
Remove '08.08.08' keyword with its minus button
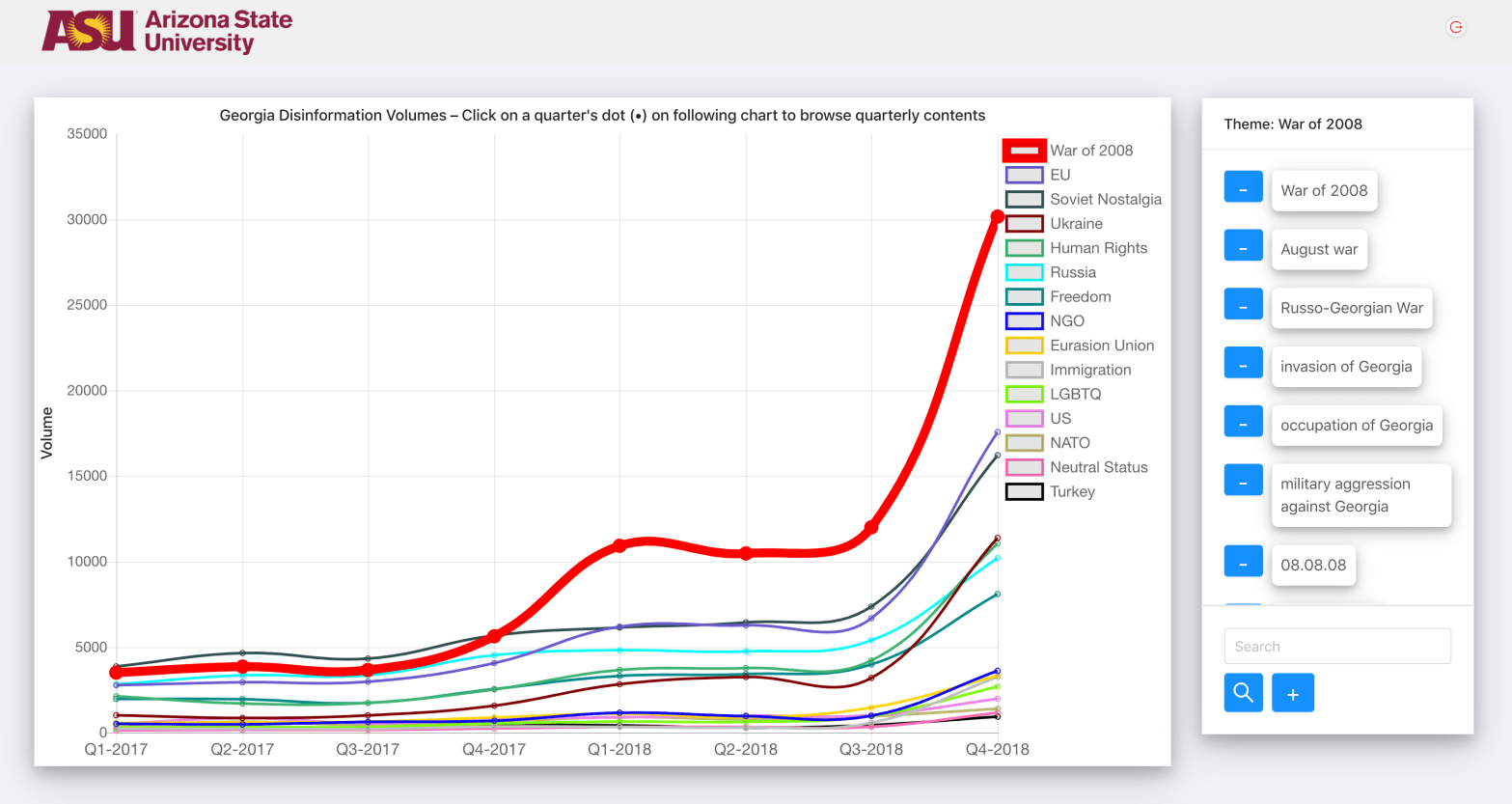pos(1243,562)
